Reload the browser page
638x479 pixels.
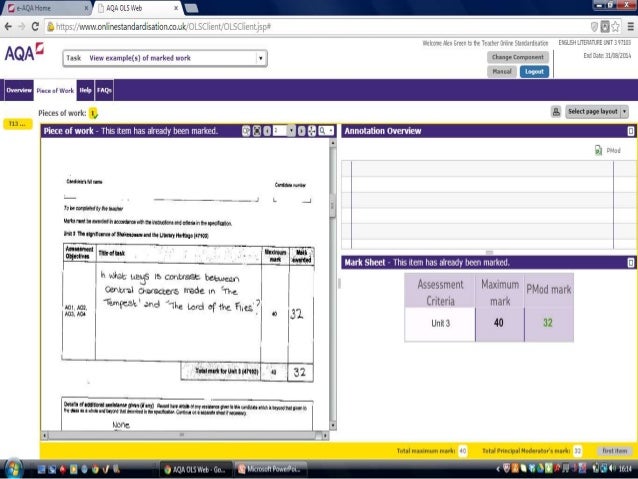35,26
